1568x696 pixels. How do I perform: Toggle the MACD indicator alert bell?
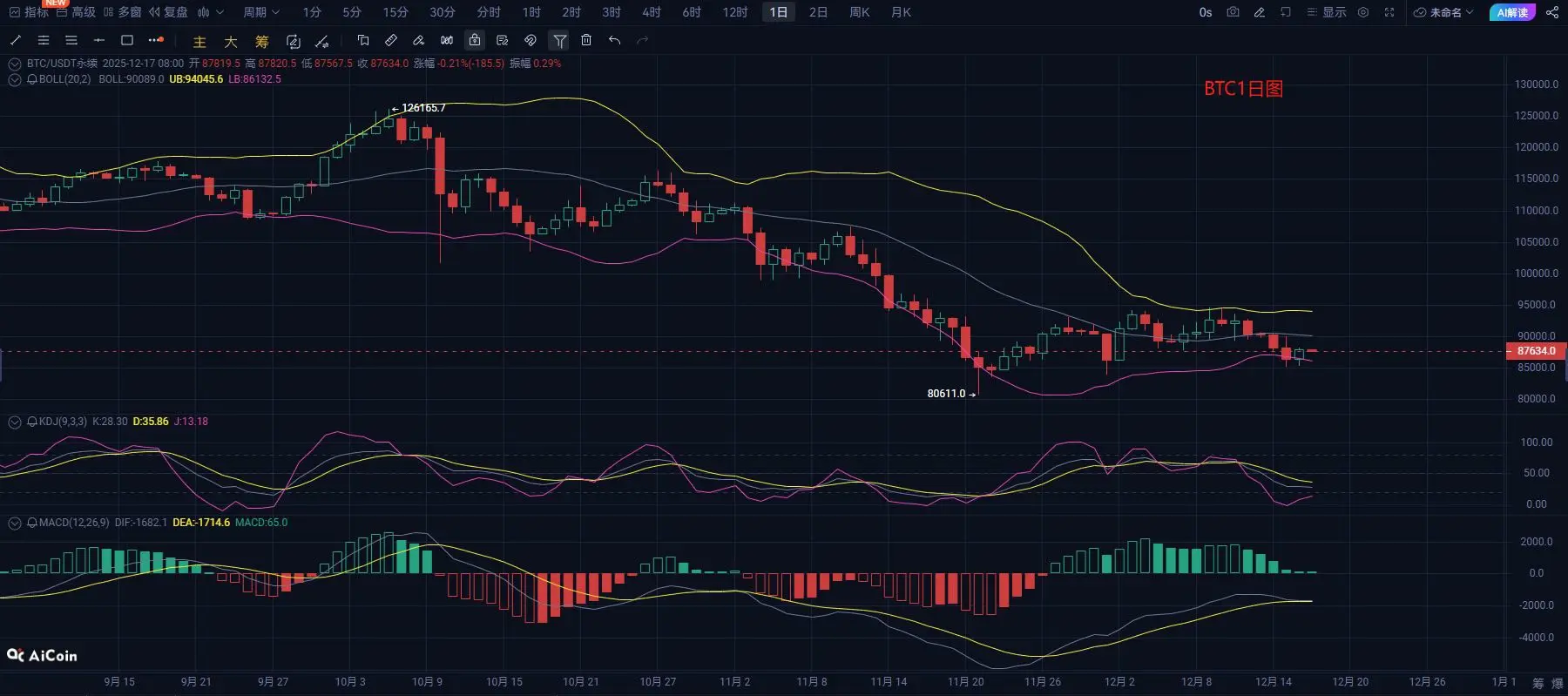(32, 523)
